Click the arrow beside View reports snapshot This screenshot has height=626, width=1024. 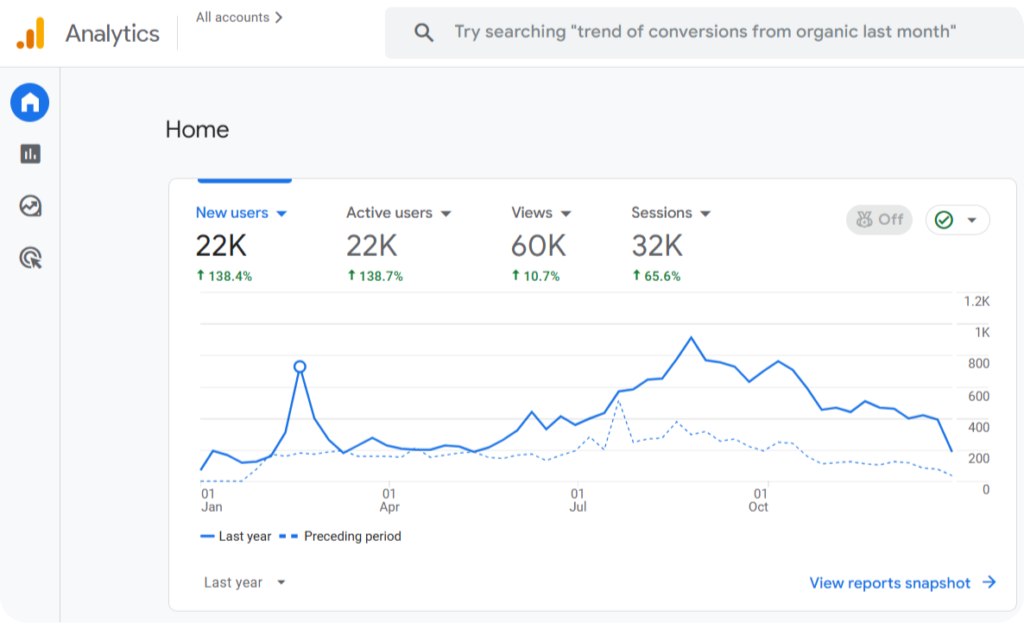tap(989, 583)
